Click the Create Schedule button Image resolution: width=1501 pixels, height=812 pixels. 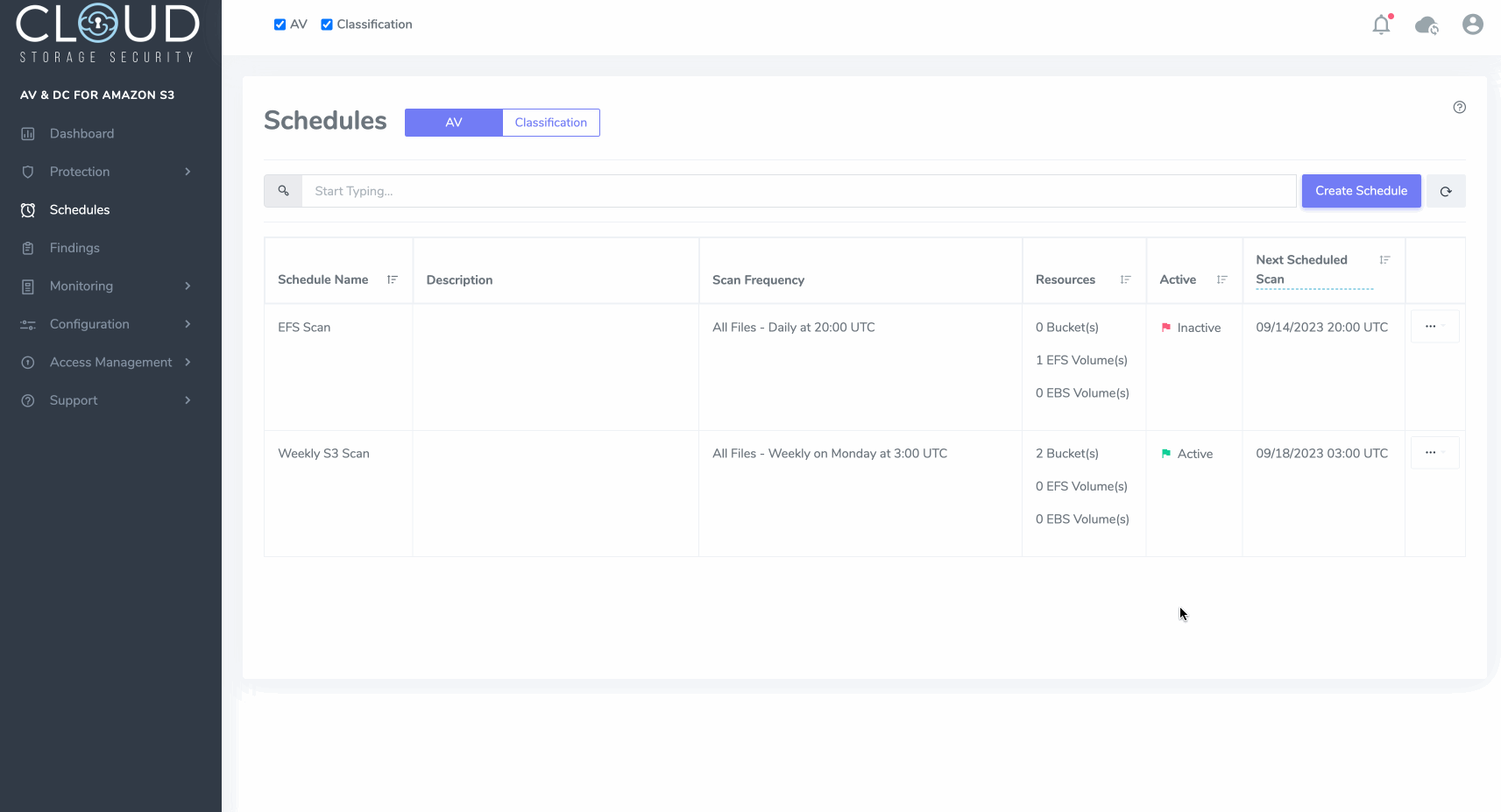1361,191
